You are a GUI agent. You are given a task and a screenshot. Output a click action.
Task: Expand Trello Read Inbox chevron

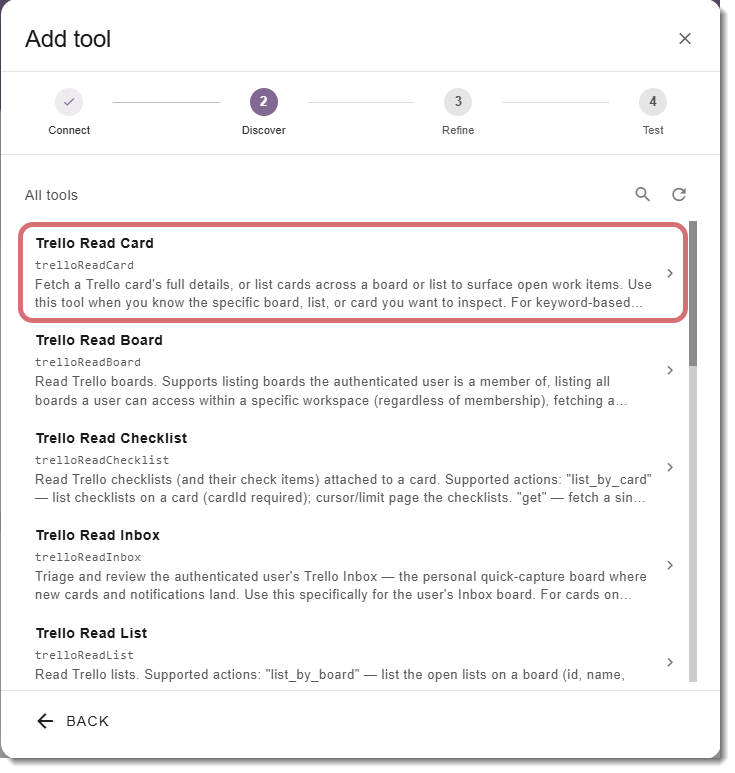point(669,565)
